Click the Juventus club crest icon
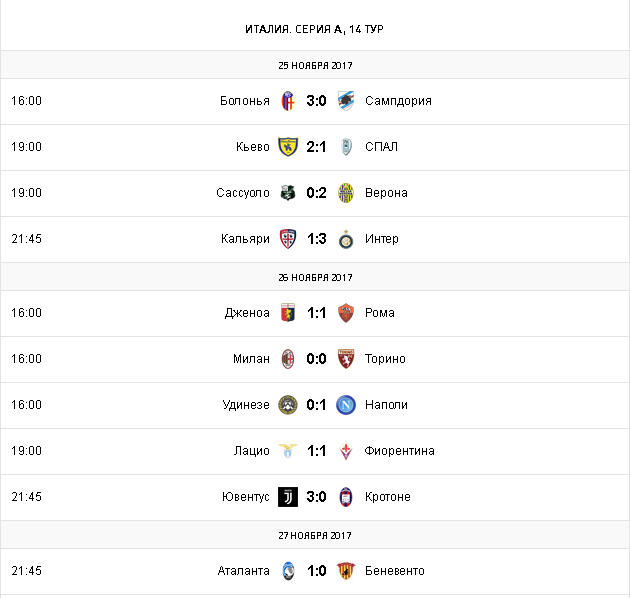The height and width of the screenshot is (598, 630). point(288,497)
